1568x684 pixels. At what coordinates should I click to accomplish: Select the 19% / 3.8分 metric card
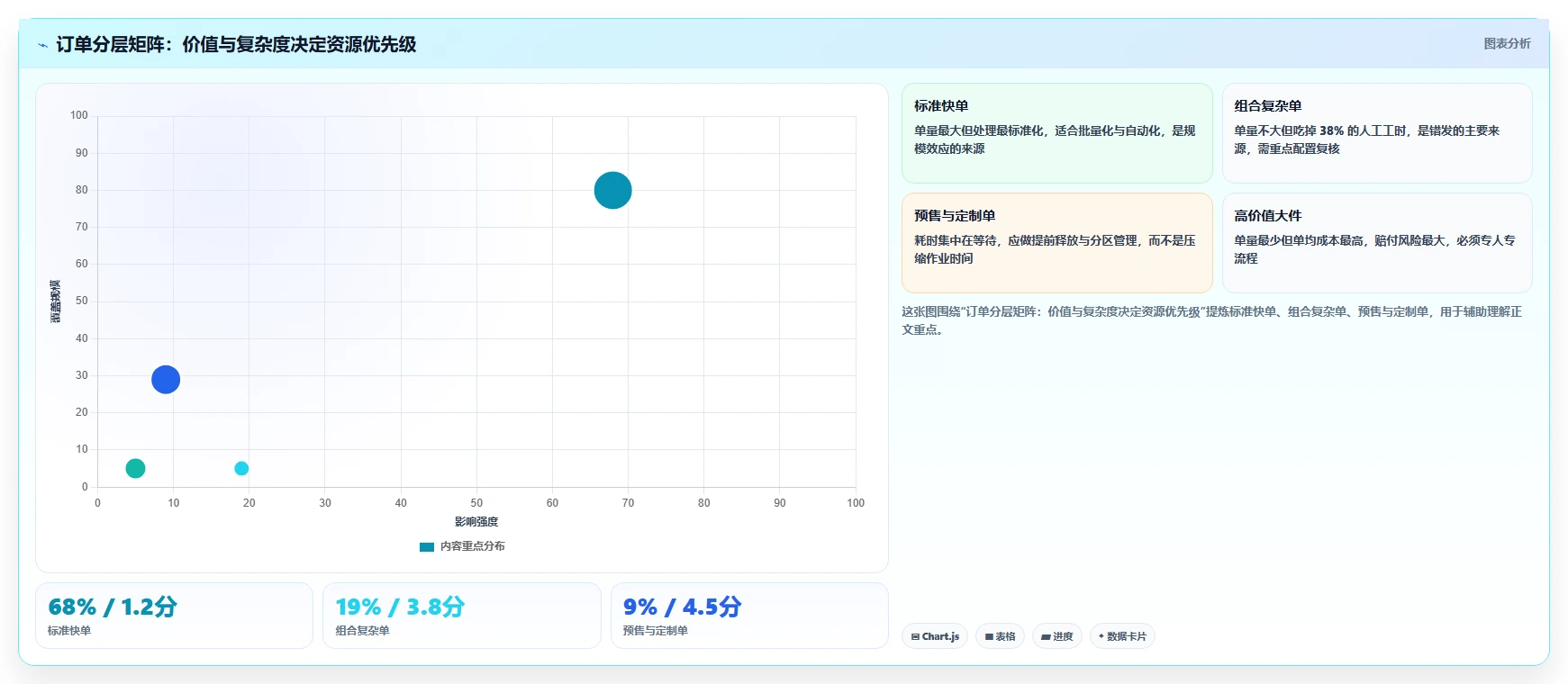coord(462,616)
